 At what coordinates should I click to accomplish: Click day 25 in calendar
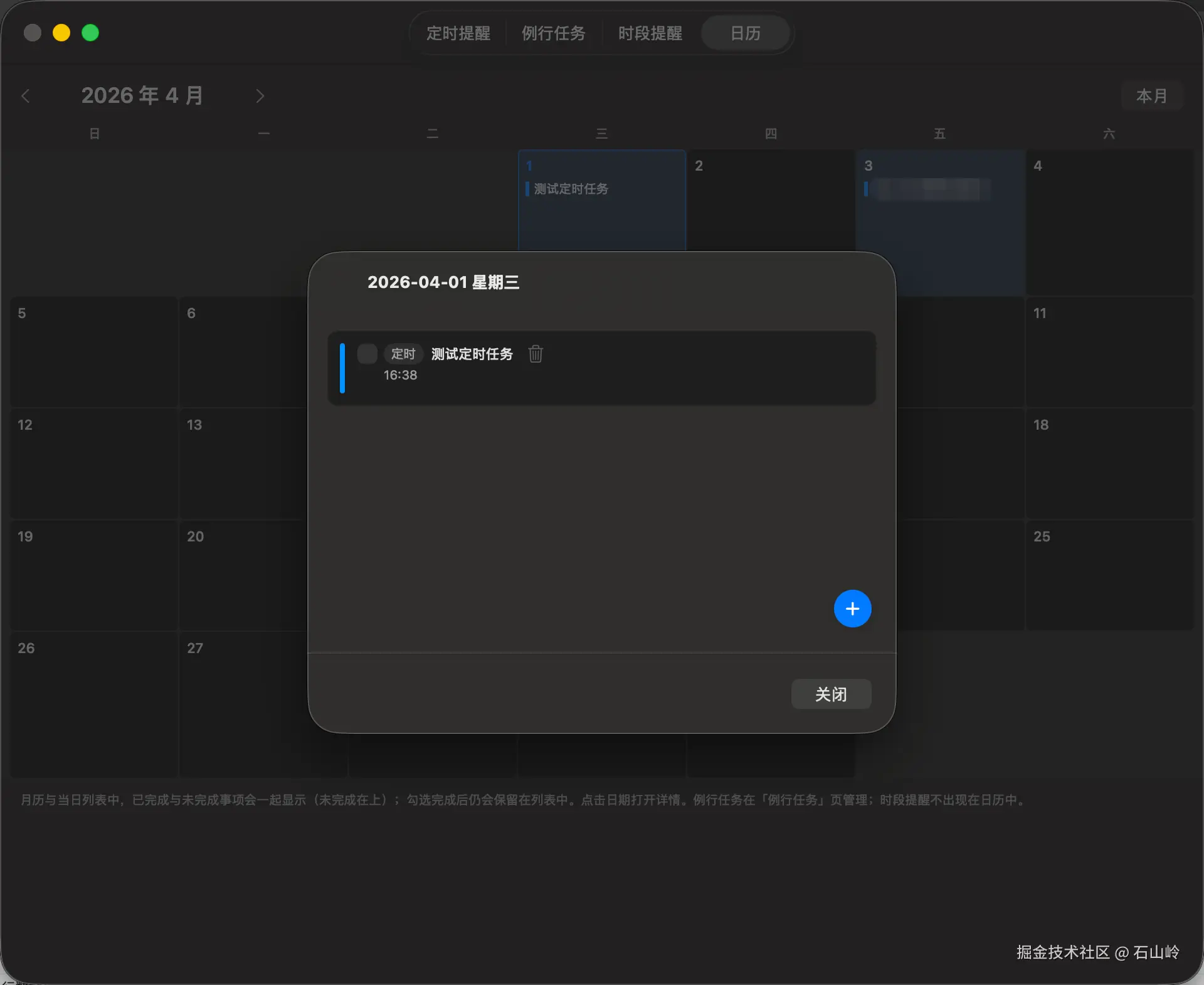1109,574
